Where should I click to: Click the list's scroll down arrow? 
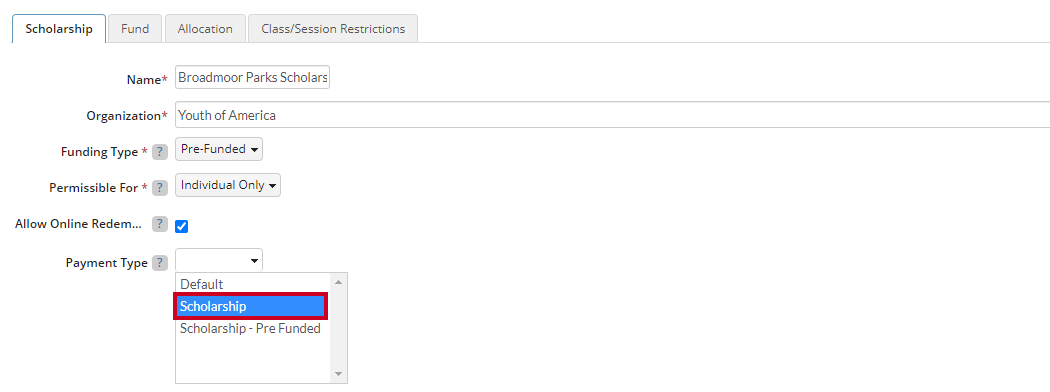point(338,374)
